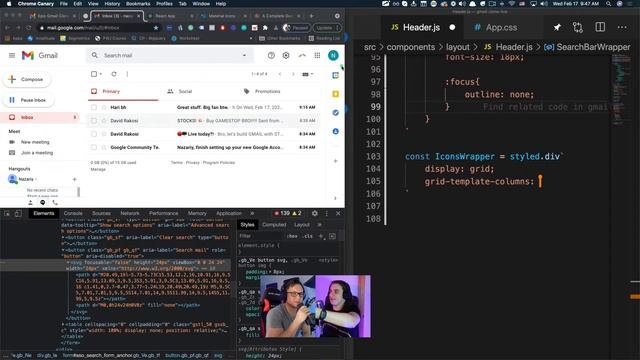Screen dimensions: 640x360
Task: Click the get add-ons plus icon in side panel
Action: pos(336,161)
